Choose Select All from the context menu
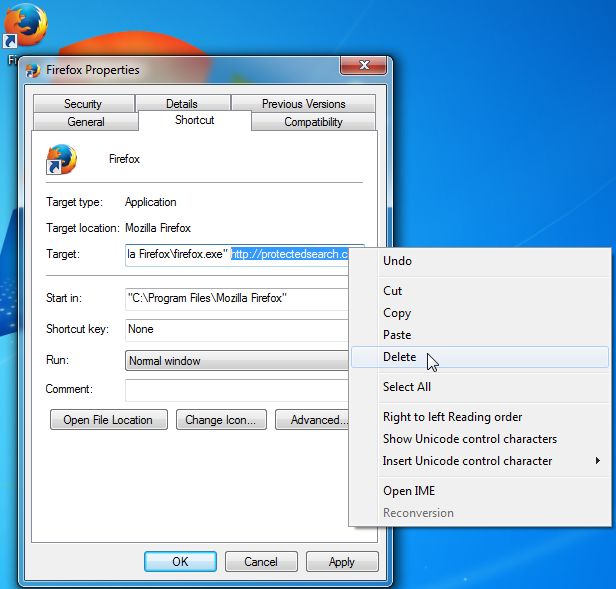Screen dimensions: 616x589 (x=480, y=387)
